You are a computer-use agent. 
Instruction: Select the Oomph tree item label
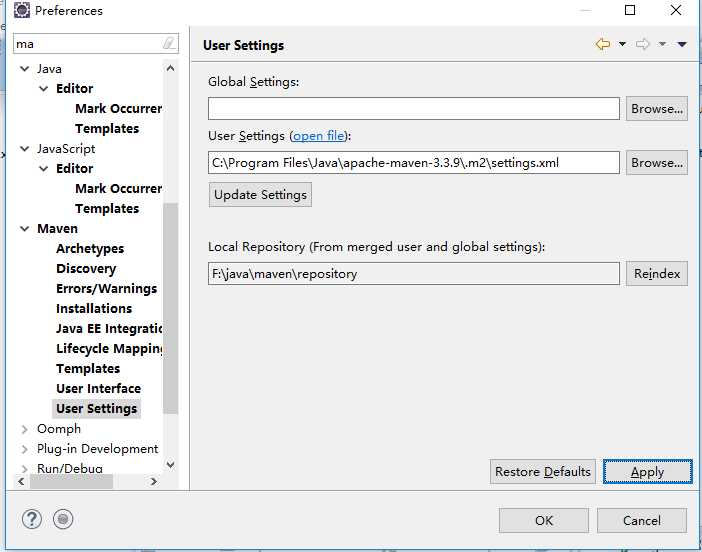pos(59,429)
